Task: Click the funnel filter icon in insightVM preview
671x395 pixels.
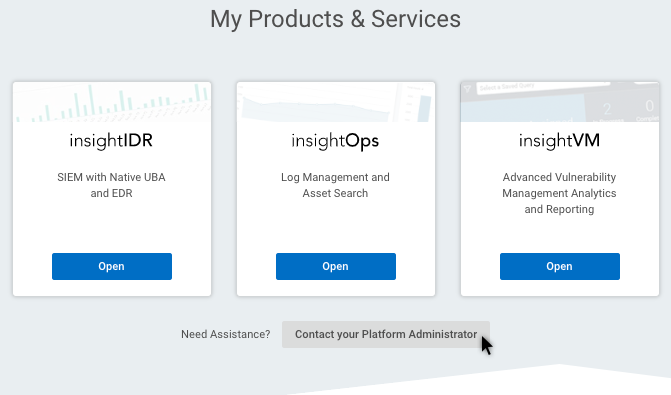Action: [467, 89]
